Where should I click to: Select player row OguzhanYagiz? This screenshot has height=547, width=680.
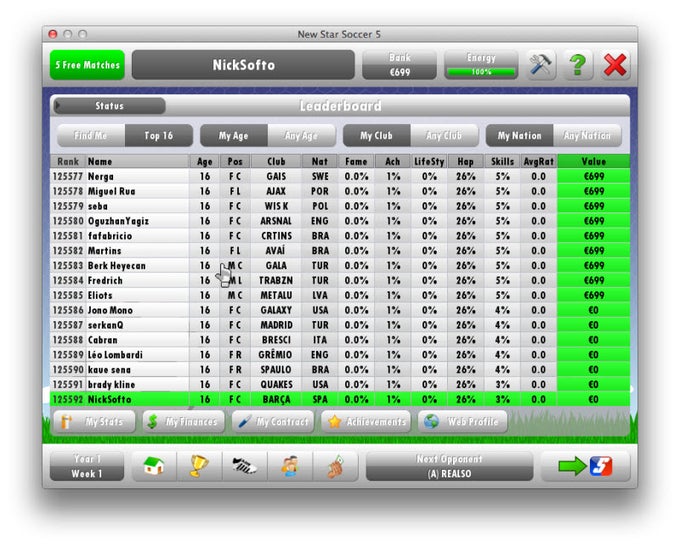(340, 221)
